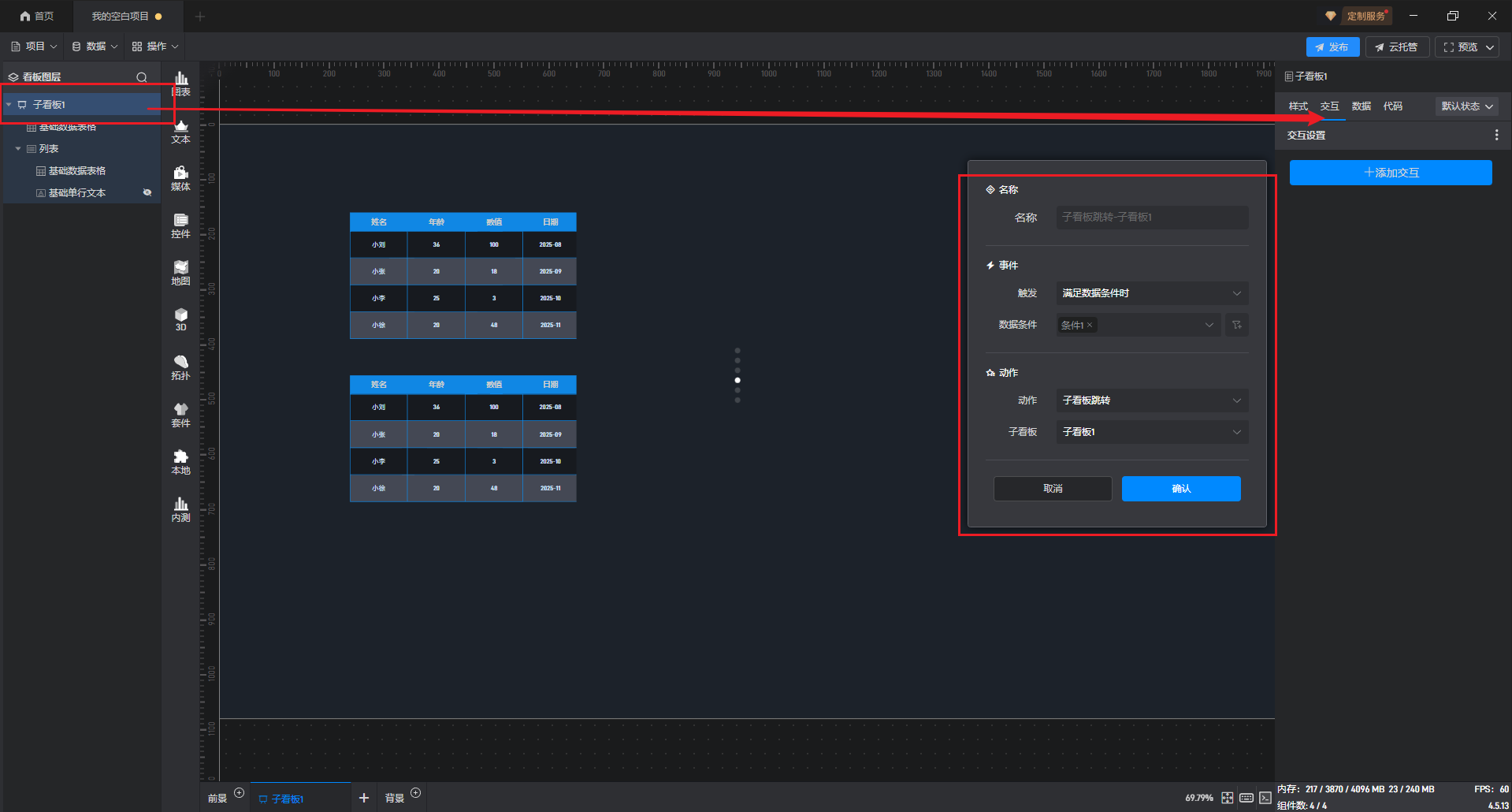Open the 地图 map component category
This screenshot has width=1512, height=812.
tap(180, 273)
